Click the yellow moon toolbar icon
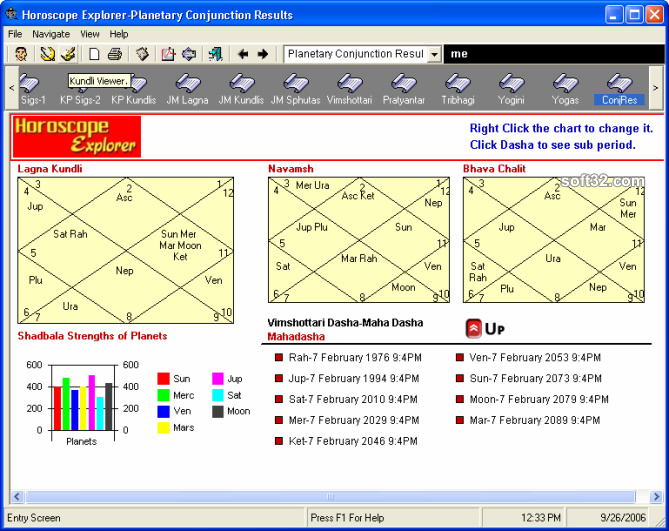The height and width of the screenshot is (531, 669). 47,54
